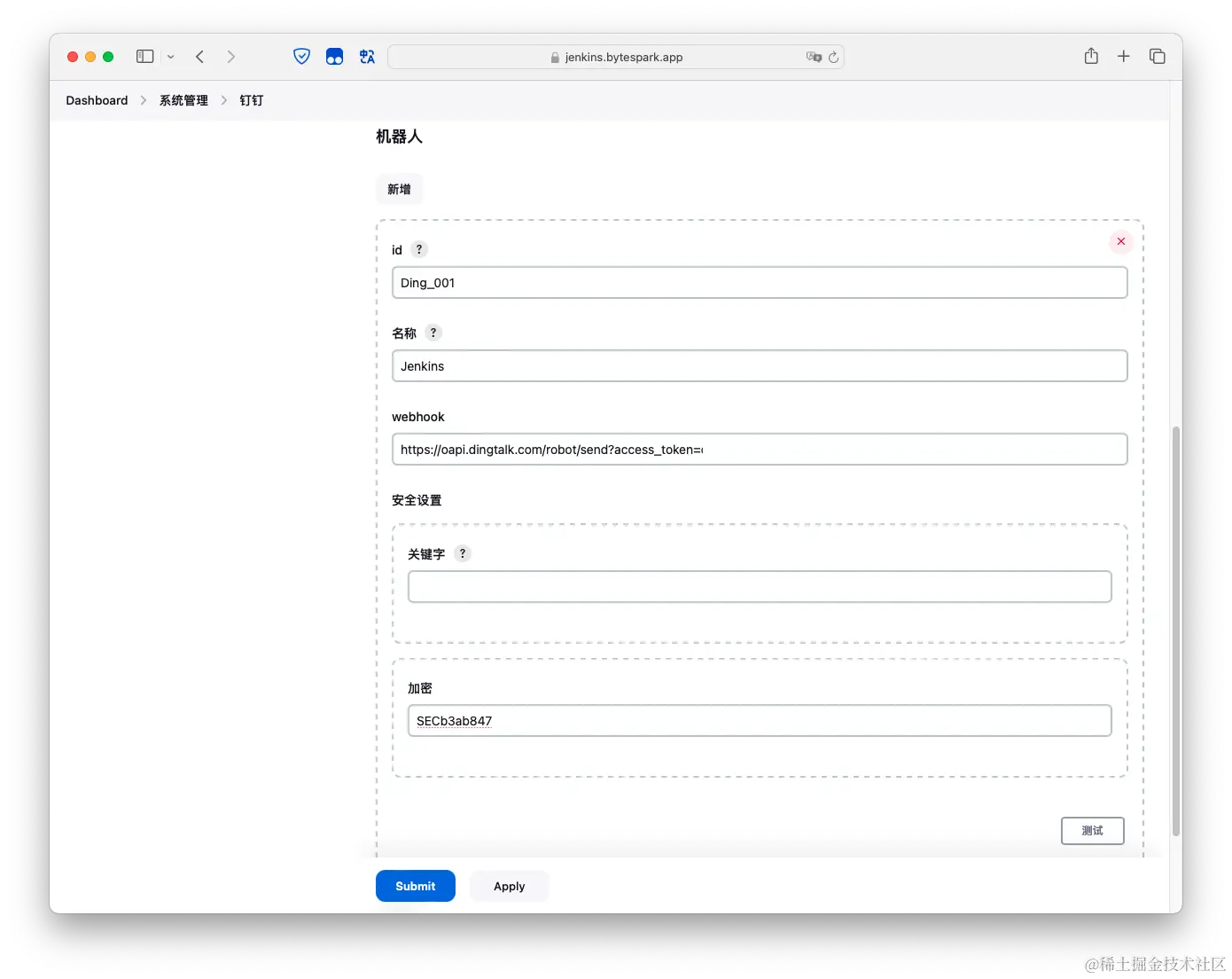The width and height of the screenshot is (1232, 979).
Task: Close the Safari window
Action: pos(73,57)
